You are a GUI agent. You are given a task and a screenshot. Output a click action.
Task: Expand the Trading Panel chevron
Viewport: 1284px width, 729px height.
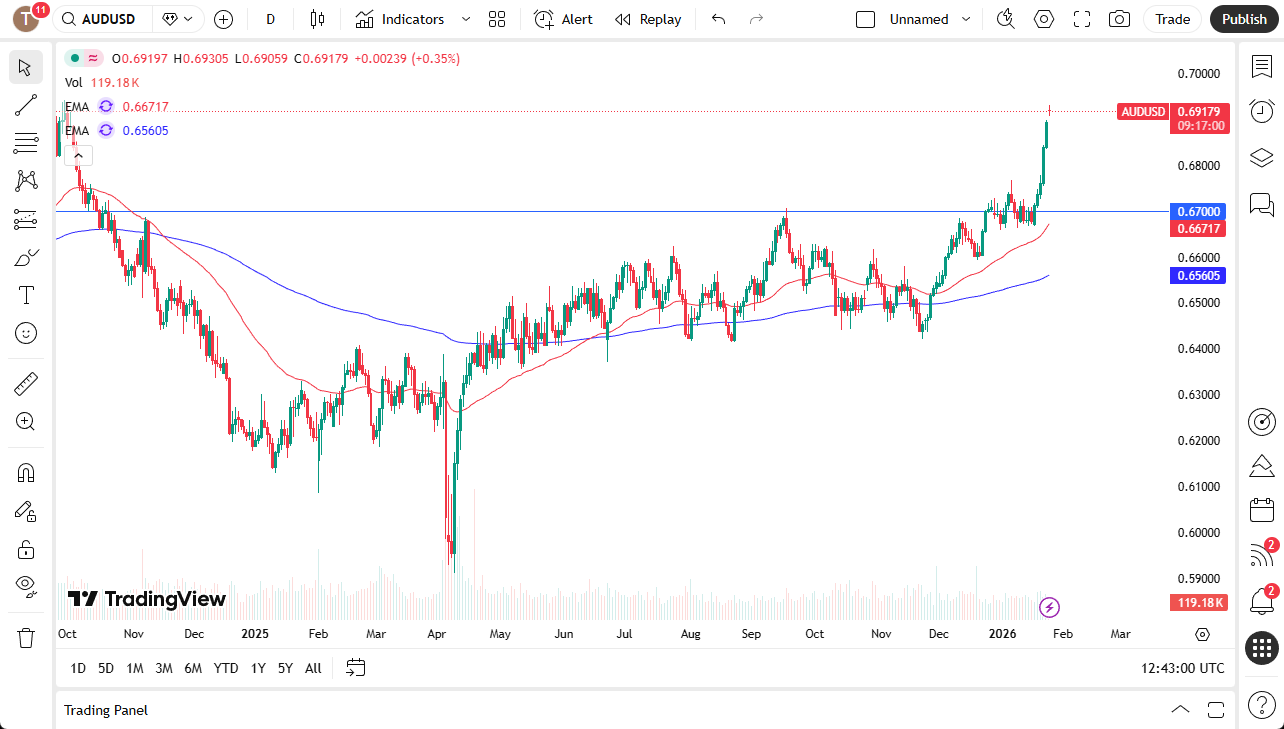pos(1180,710)
